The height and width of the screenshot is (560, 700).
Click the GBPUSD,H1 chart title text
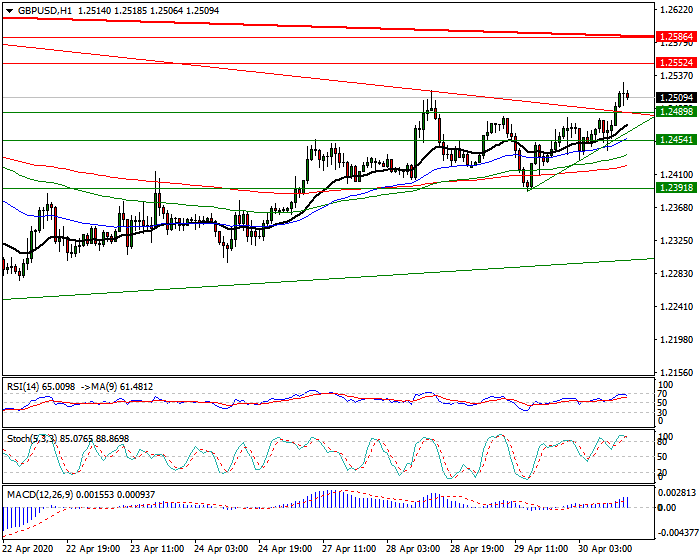pos(44,11)
